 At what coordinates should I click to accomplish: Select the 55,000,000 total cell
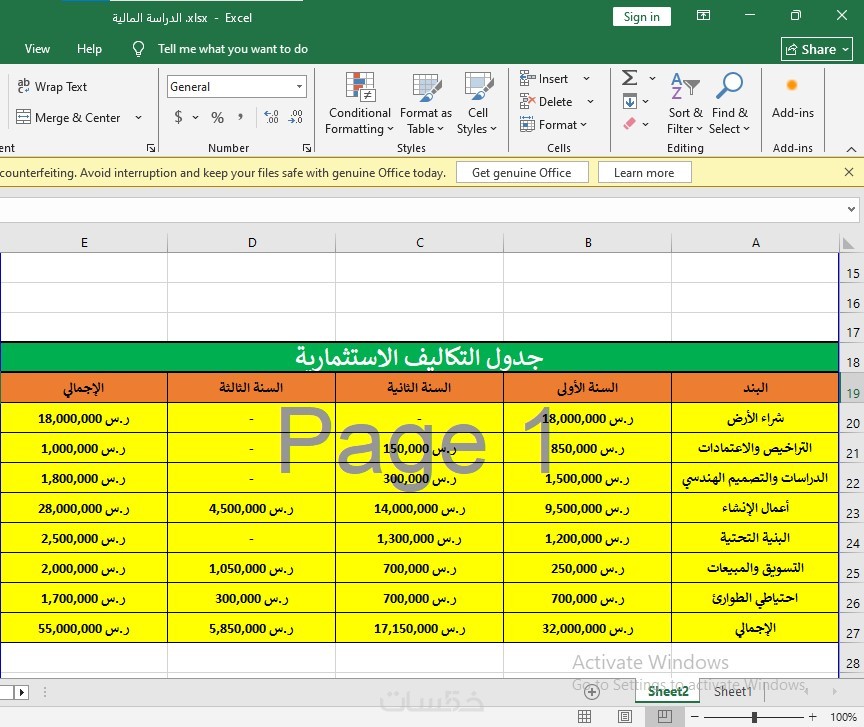pyautogui.click(x=84, y=628)
